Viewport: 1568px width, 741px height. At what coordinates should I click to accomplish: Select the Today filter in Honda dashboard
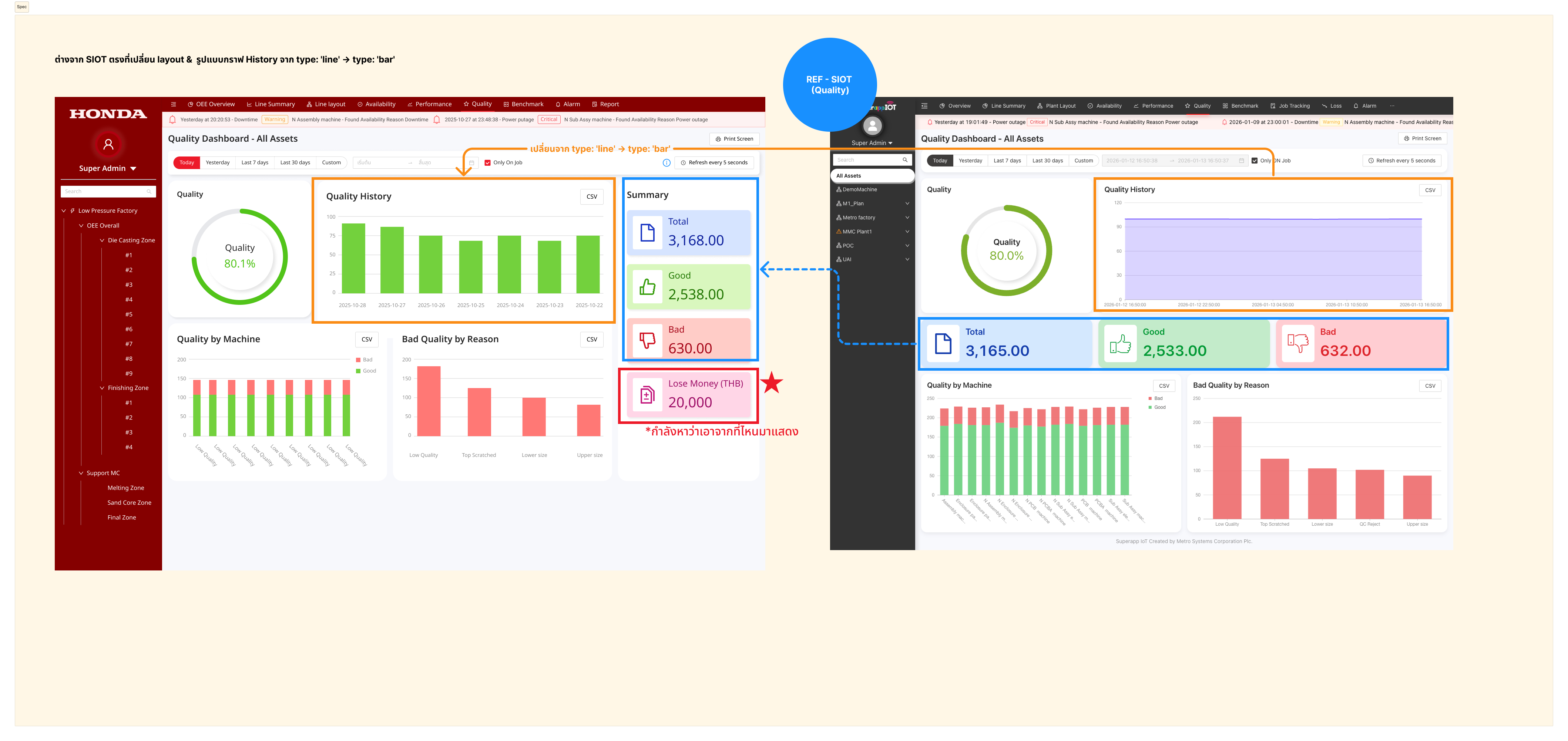pos(187,162)
